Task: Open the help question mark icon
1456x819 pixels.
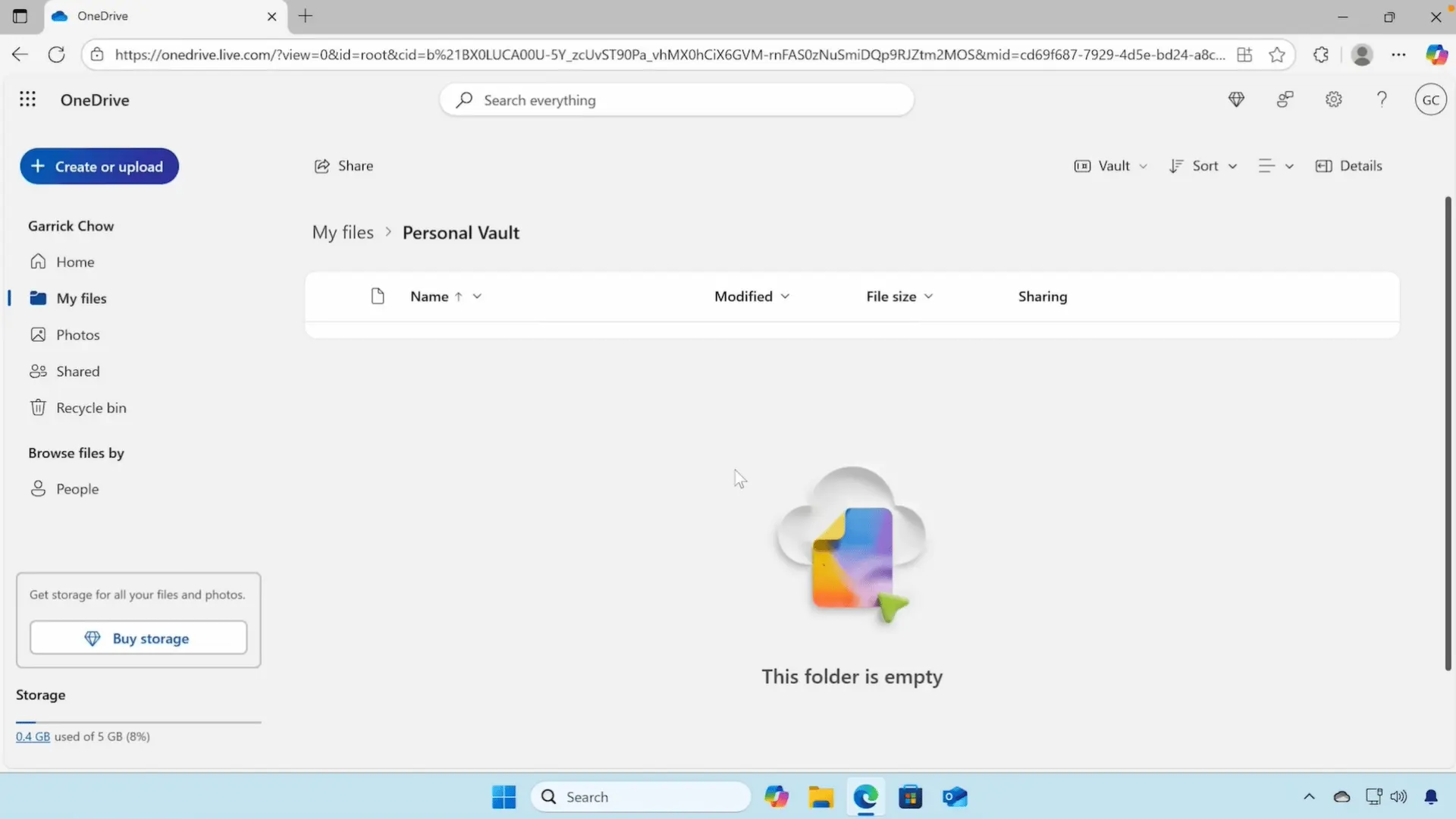Action: click(1382, 99)
